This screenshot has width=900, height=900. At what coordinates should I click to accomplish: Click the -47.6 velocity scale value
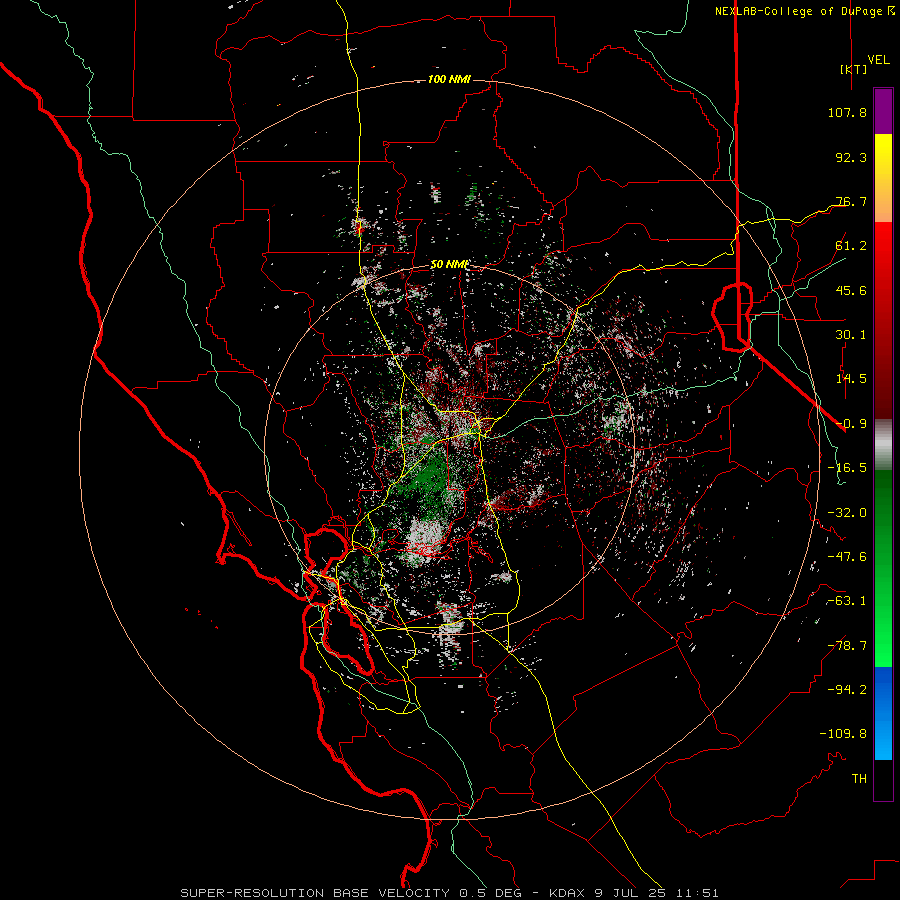tap(847, 557)
